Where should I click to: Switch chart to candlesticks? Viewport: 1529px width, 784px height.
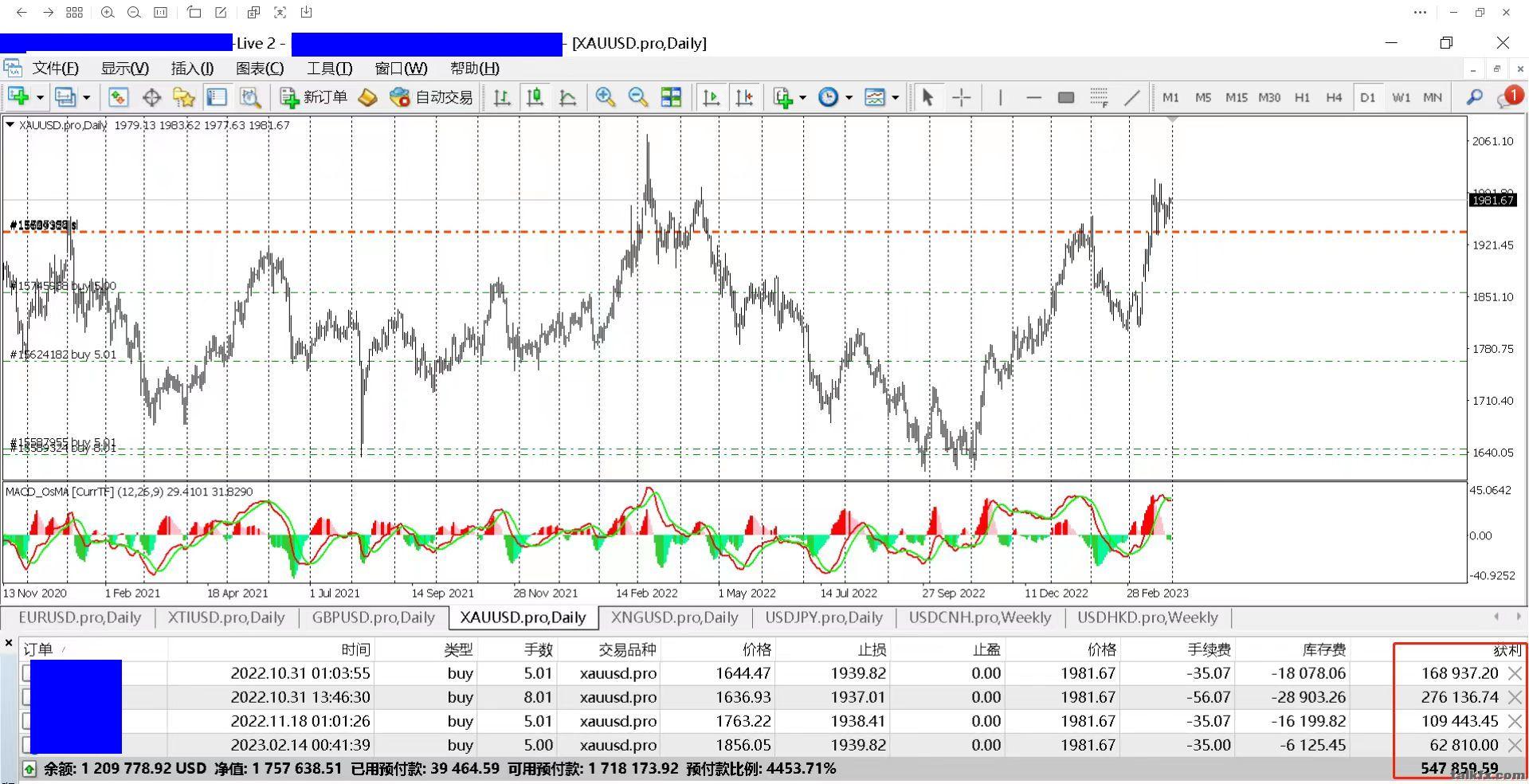pos(535,97)
